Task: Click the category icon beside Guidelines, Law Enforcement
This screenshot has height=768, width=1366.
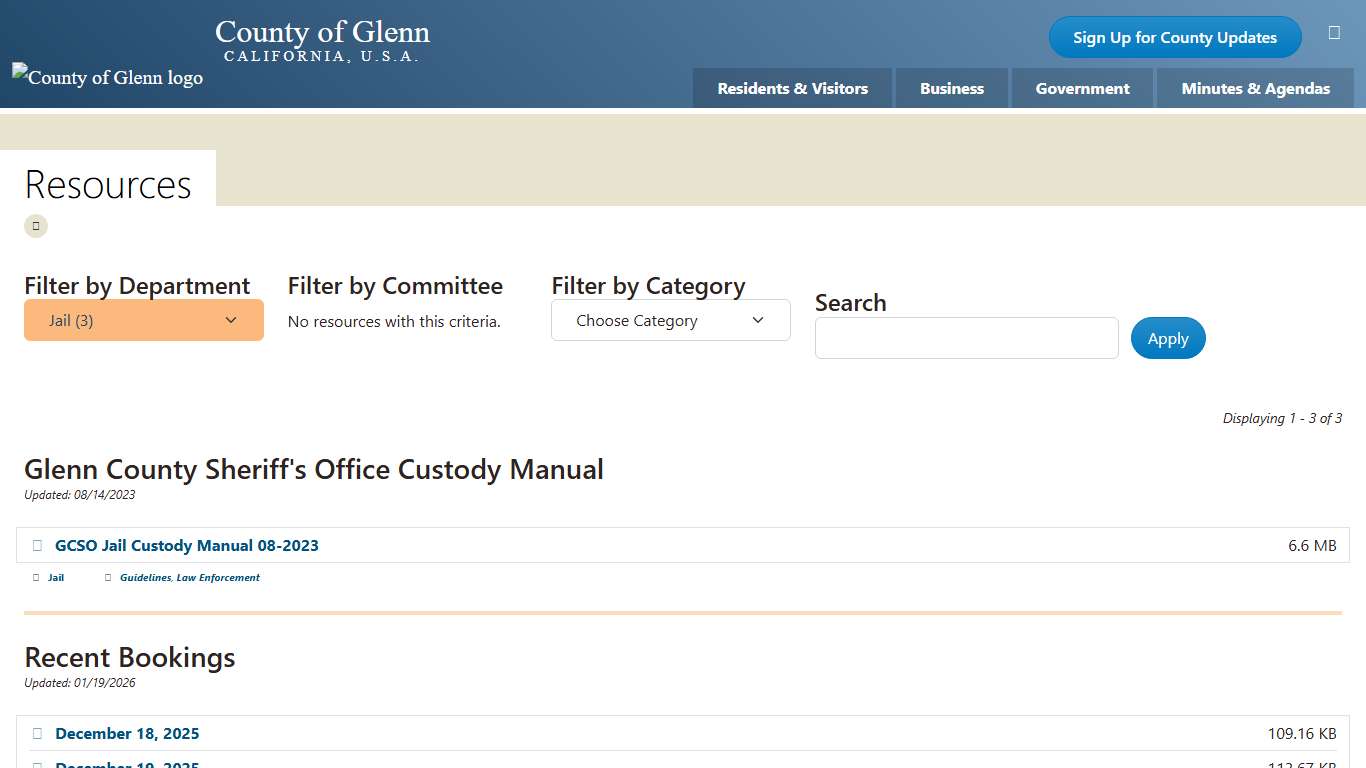Action: [108, 577]
